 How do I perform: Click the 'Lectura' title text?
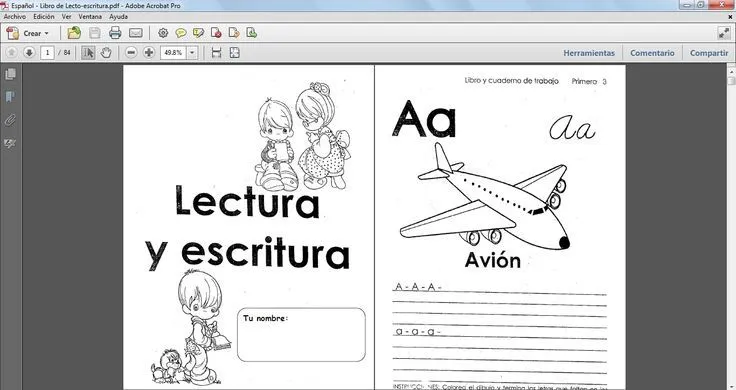pos(247,202)
